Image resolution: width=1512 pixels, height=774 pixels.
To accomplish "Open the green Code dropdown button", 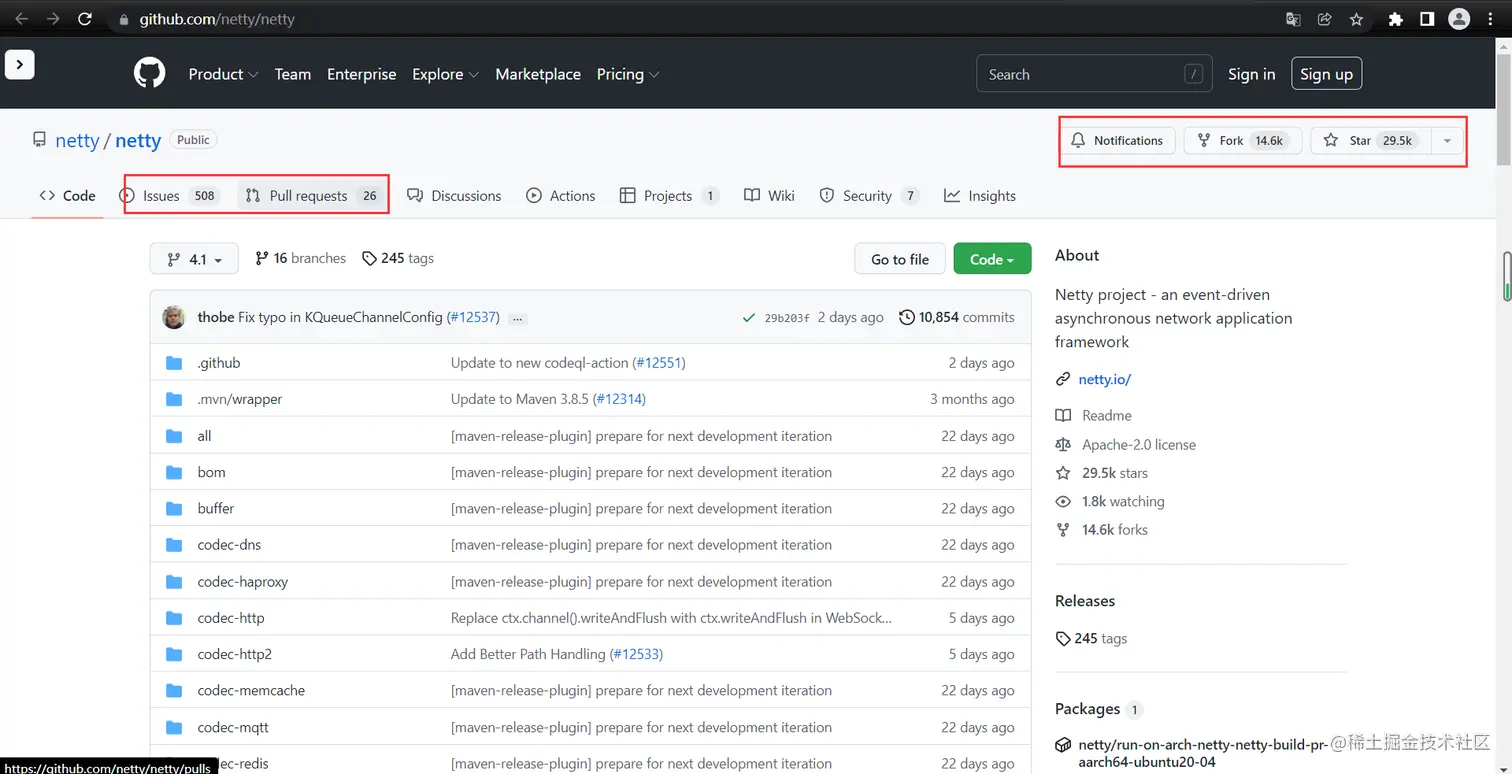I will point(992,259).
